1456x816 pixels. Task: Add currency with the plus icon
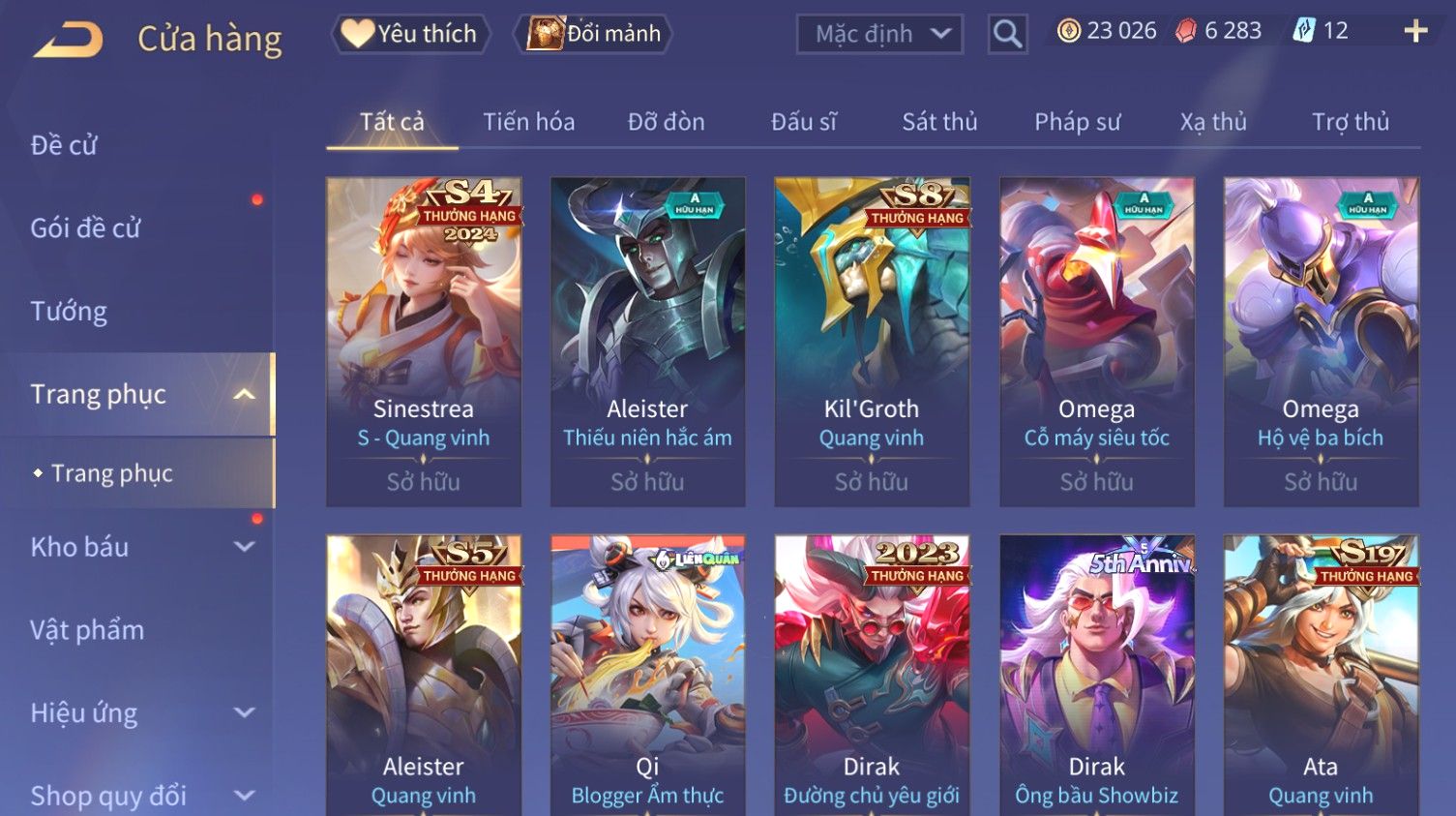click(x=1415, y=31)
